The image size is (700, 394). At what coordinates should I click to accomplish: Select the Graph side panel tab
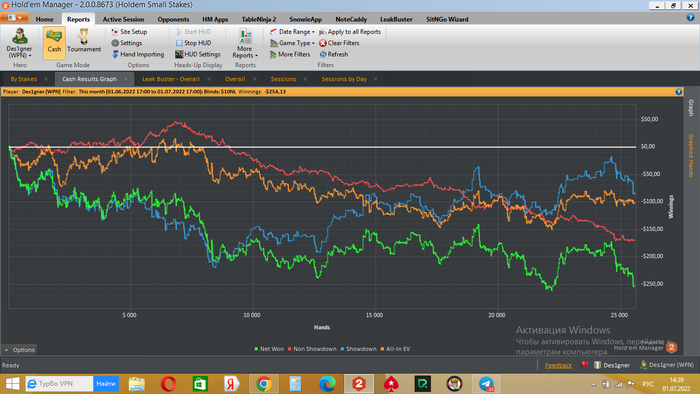[691, 108]
